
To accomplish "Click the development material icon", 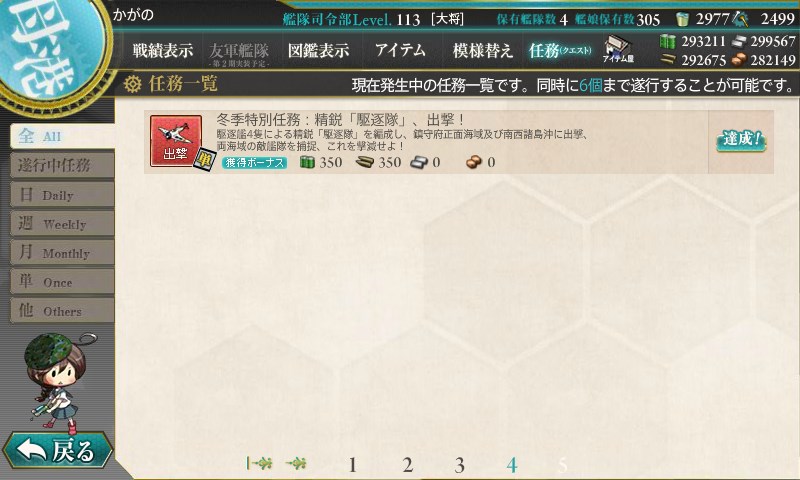I will tap(740, 19).
